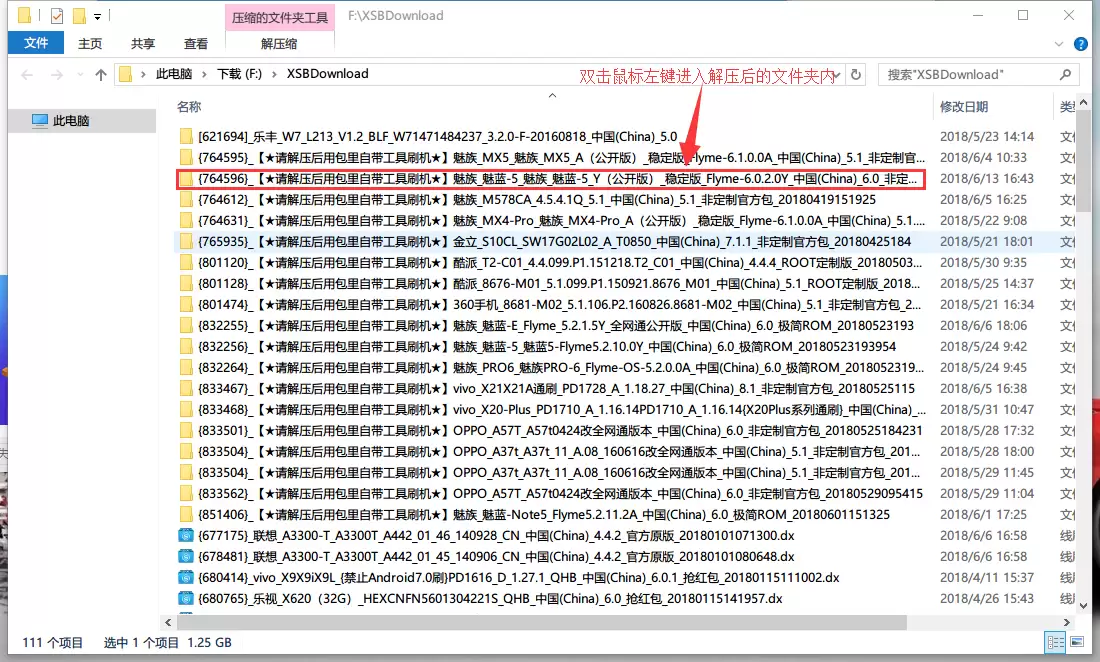Select folder icon of {801120} 酷派_T2-C01 folder

(x=186, y=262)
